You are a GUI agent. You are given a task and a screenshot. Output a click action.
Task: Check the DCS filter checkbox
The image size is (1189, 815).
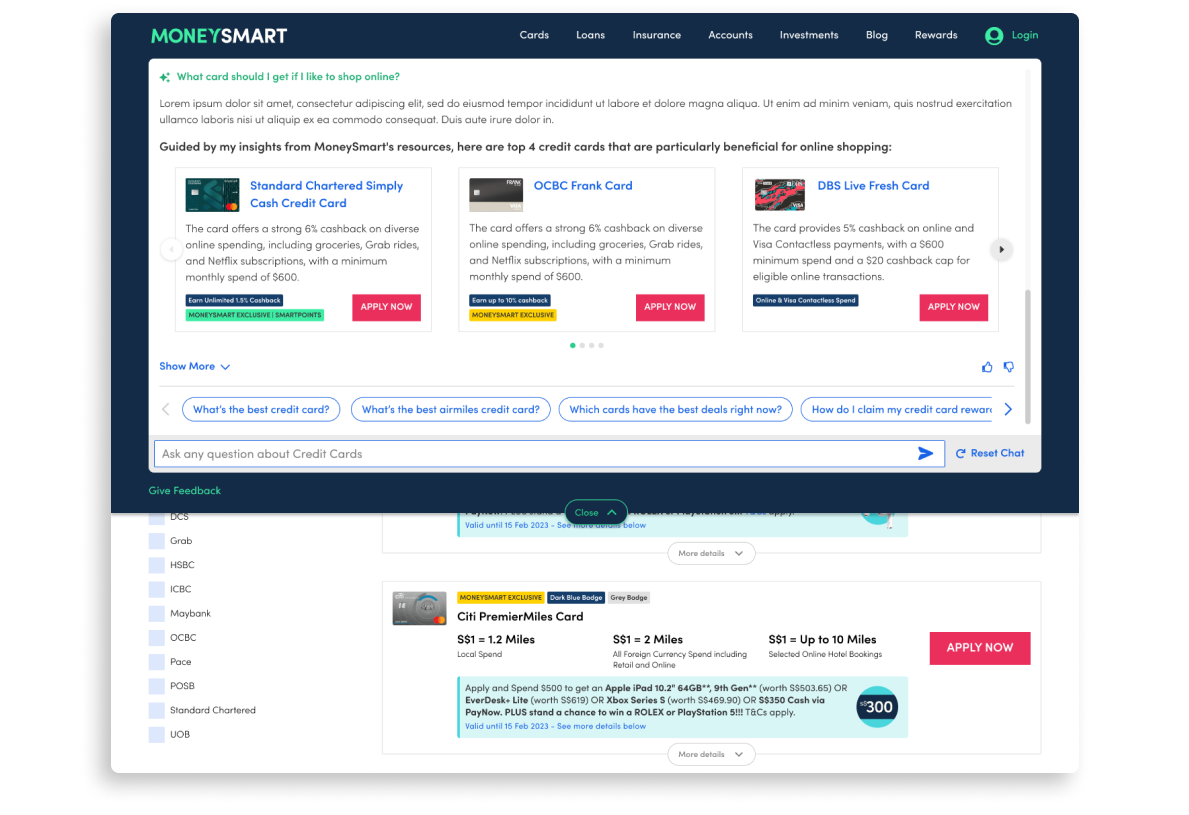point(157,517)
